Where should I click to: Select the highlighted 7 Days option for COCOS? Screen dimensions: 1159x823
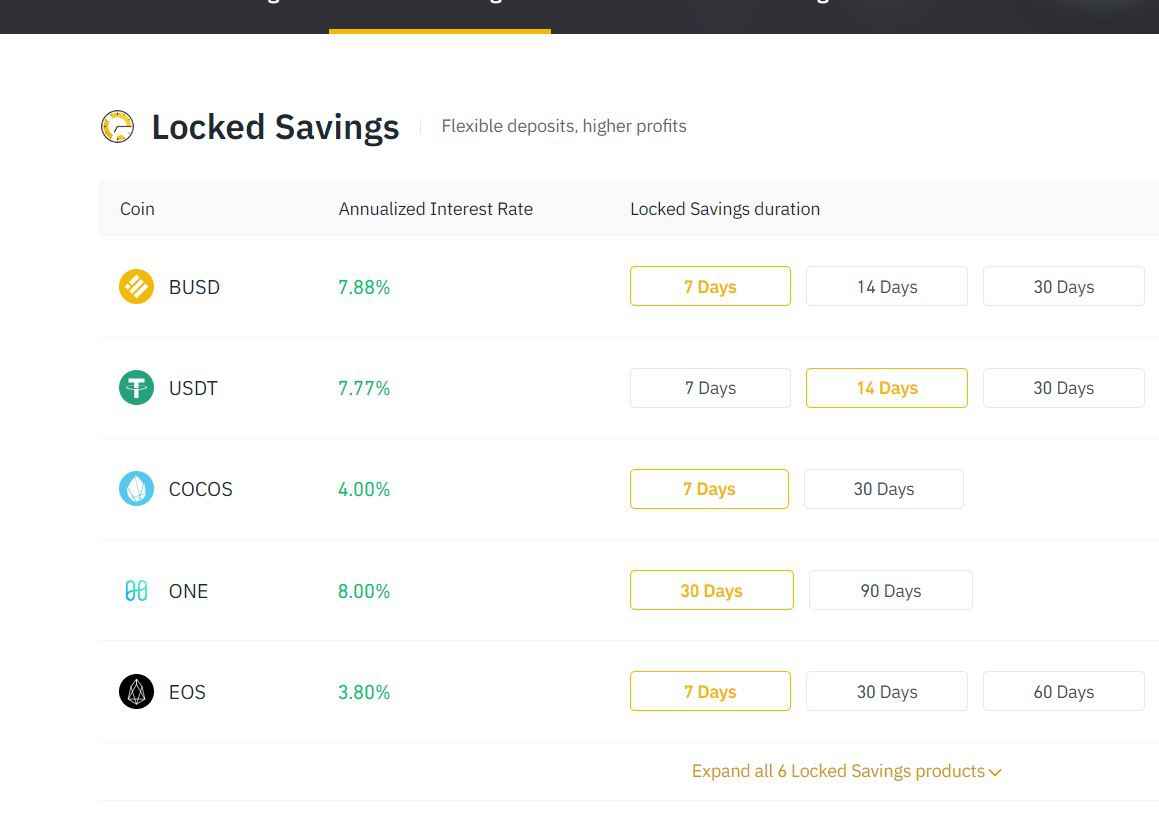[709, 489]
